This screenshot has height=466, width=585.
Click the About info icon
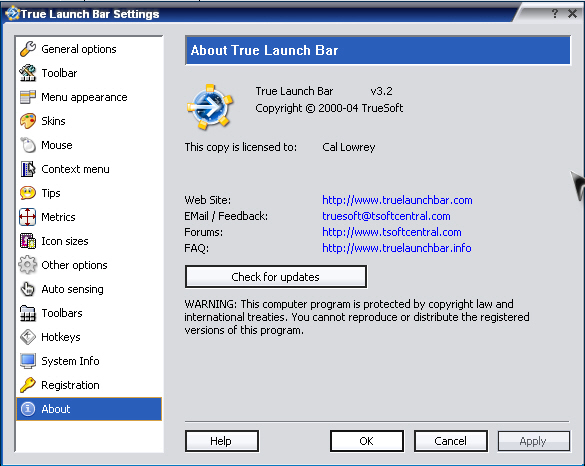coord(28,409)
